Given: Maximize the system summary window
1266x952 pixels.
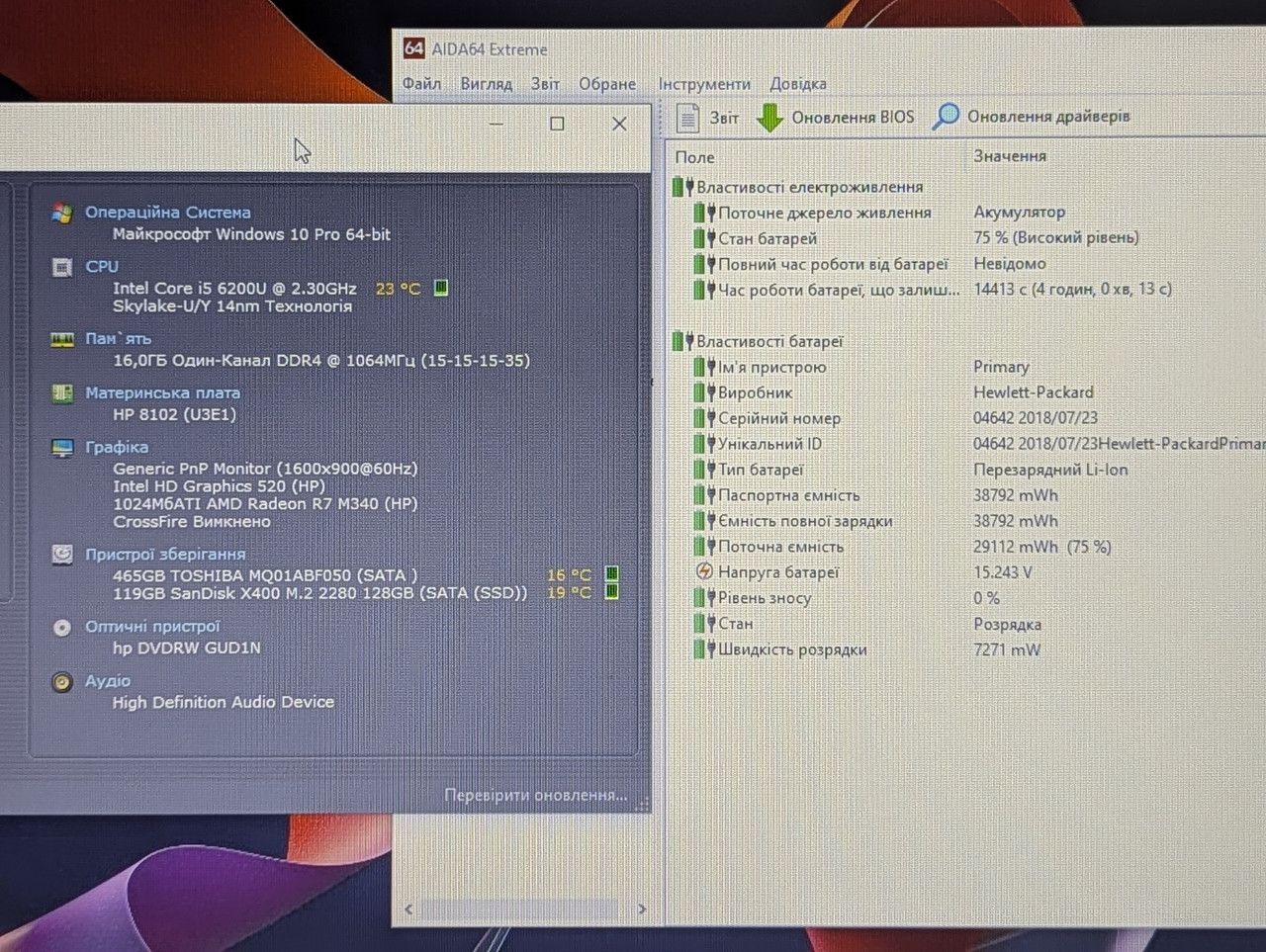Looking at the screenshot, I should 557,124.
